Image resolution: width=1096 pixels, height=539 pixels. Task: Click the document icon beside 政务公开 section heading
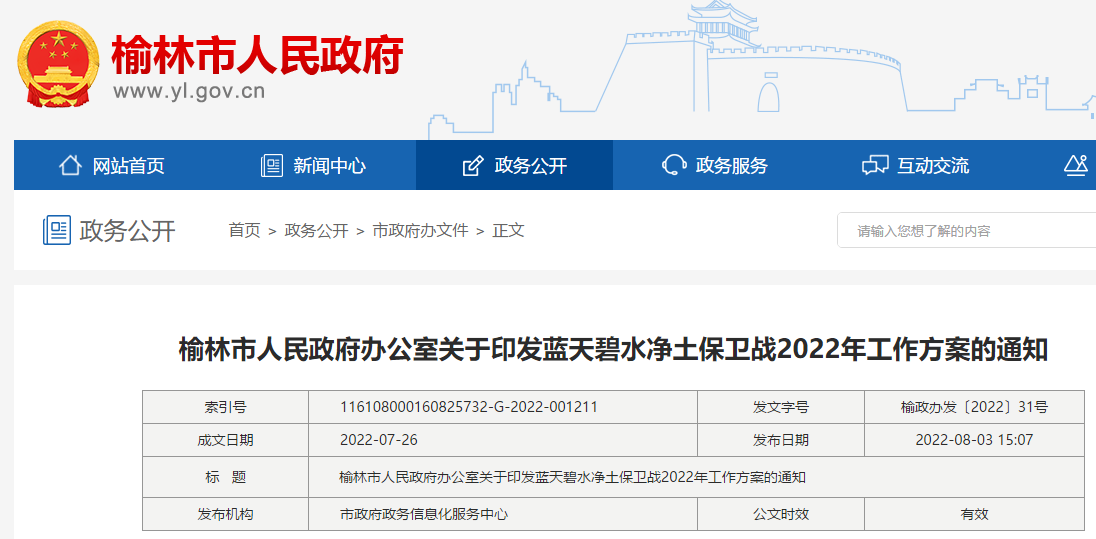57,230
